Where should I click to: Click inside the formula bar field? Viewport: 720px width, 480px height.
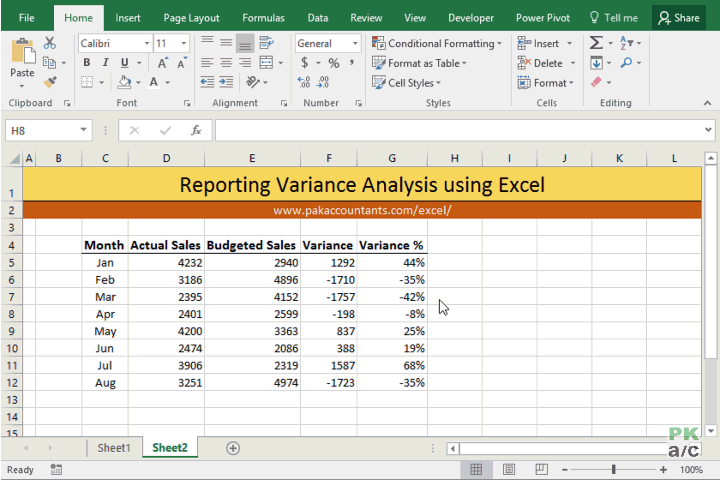[459, 130]
